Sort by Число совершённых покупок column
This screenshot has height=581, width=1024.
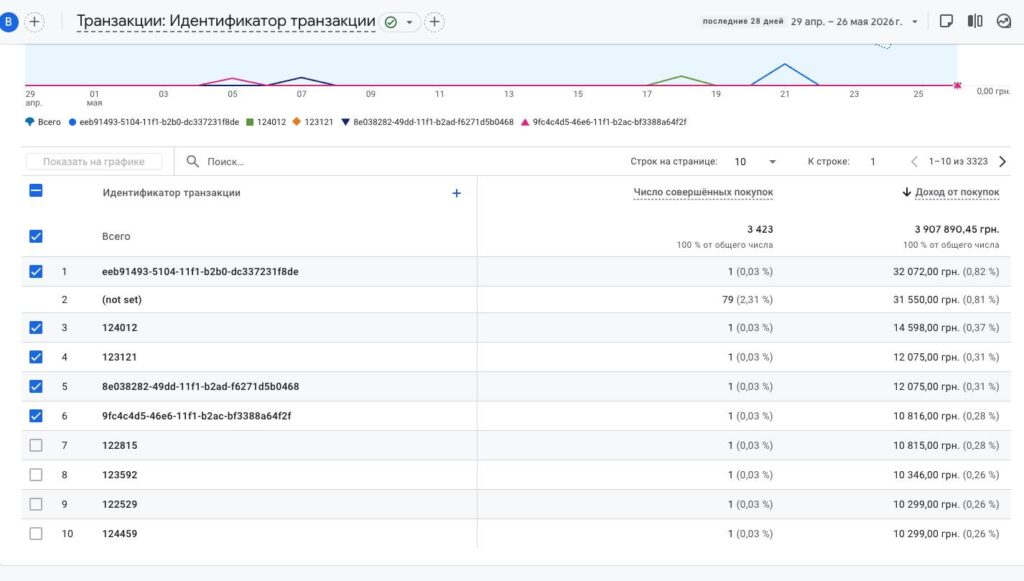pos(703,192)
